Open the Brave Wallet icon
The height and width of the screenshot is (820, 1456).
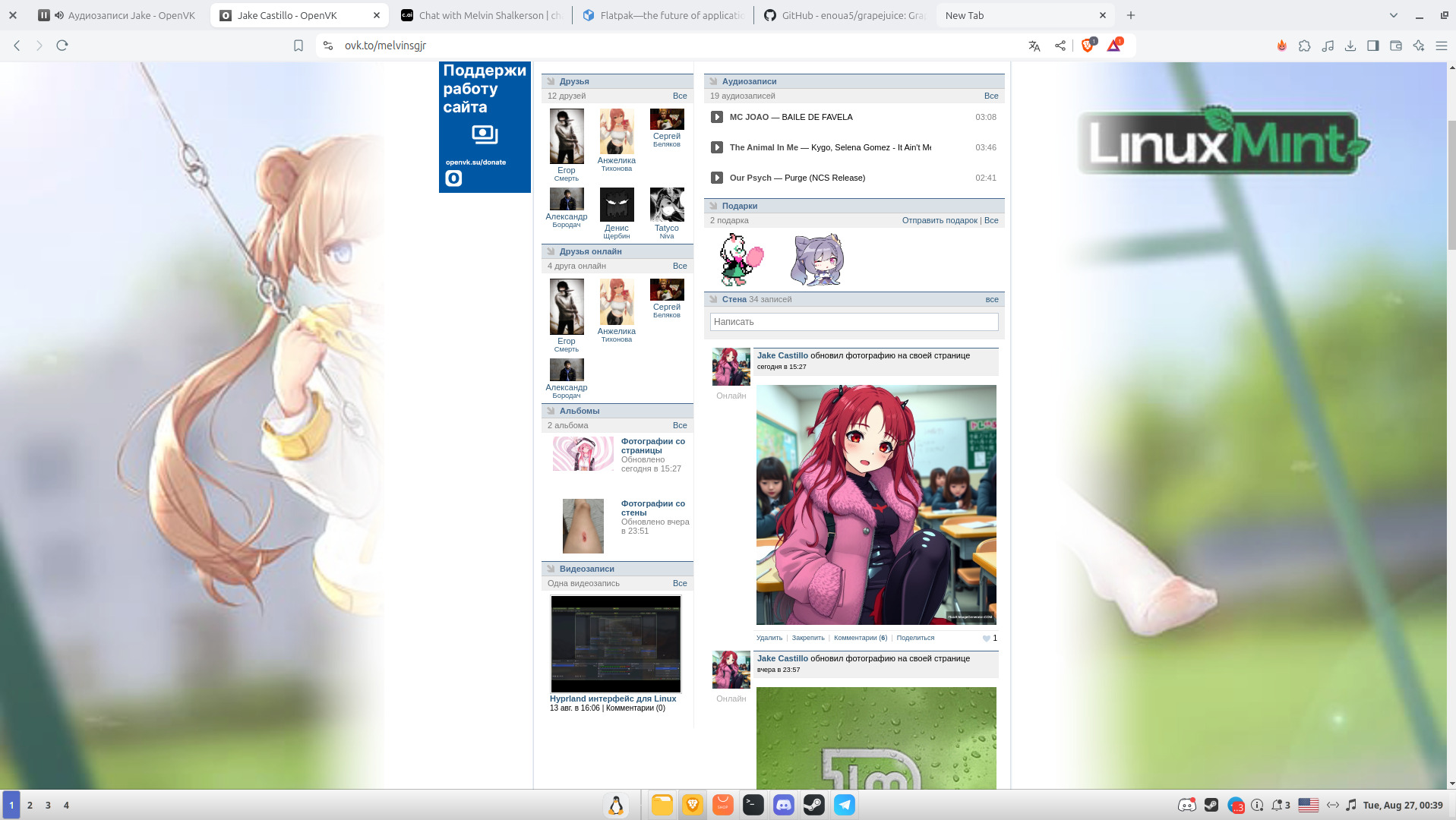click(1396, 46)
